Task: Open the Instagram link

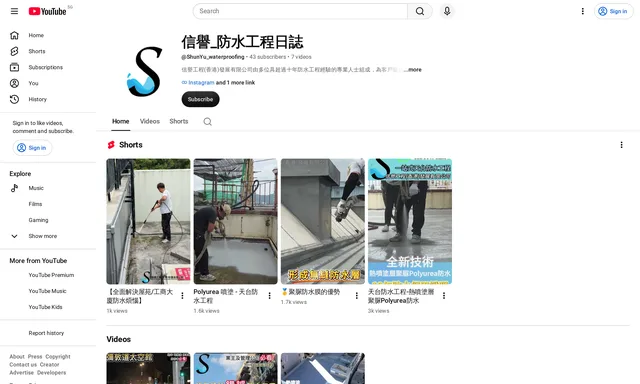Action: click(201, 82)
